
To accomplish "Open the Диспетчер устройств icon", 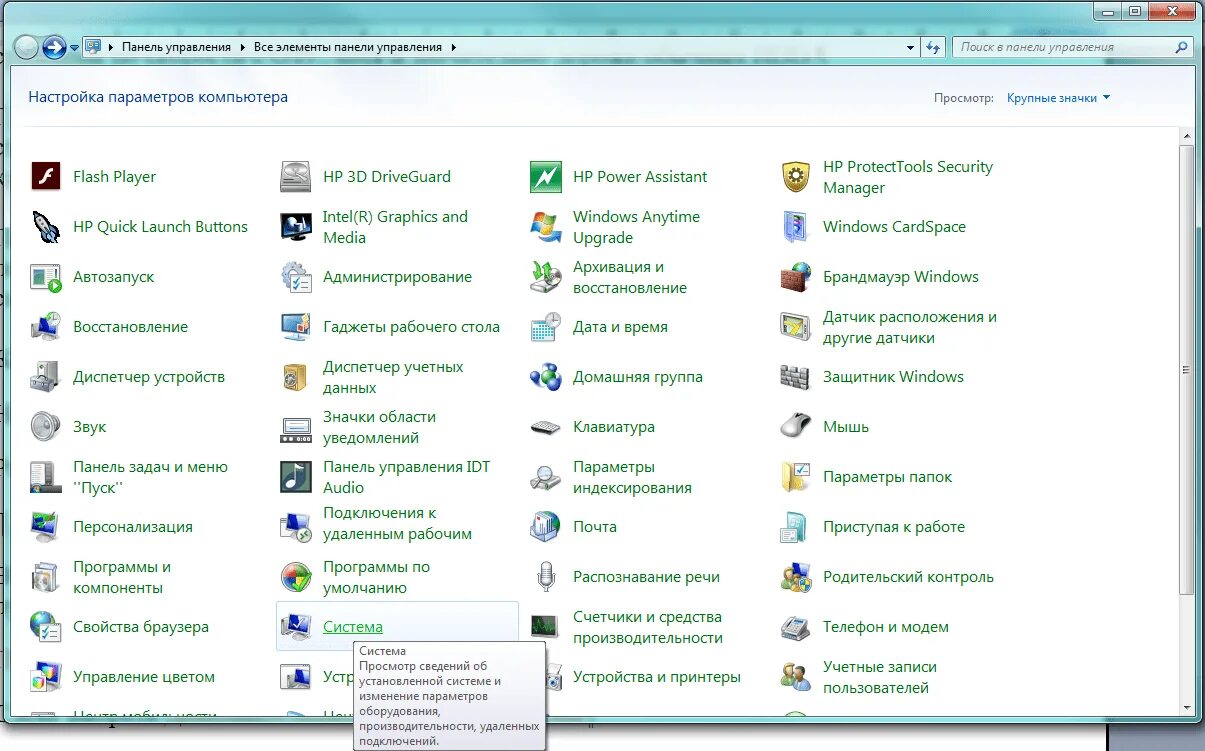I will (46, 377).
